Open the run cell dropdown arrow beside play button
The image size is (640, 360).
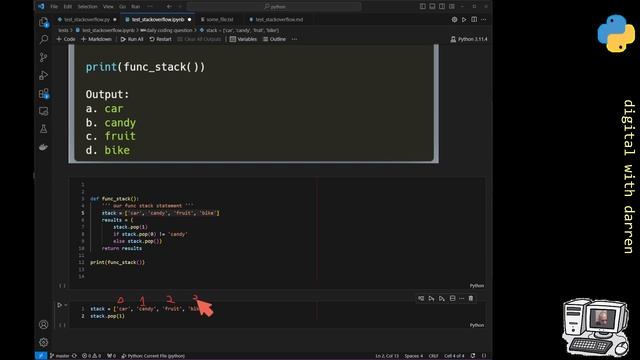66,305
